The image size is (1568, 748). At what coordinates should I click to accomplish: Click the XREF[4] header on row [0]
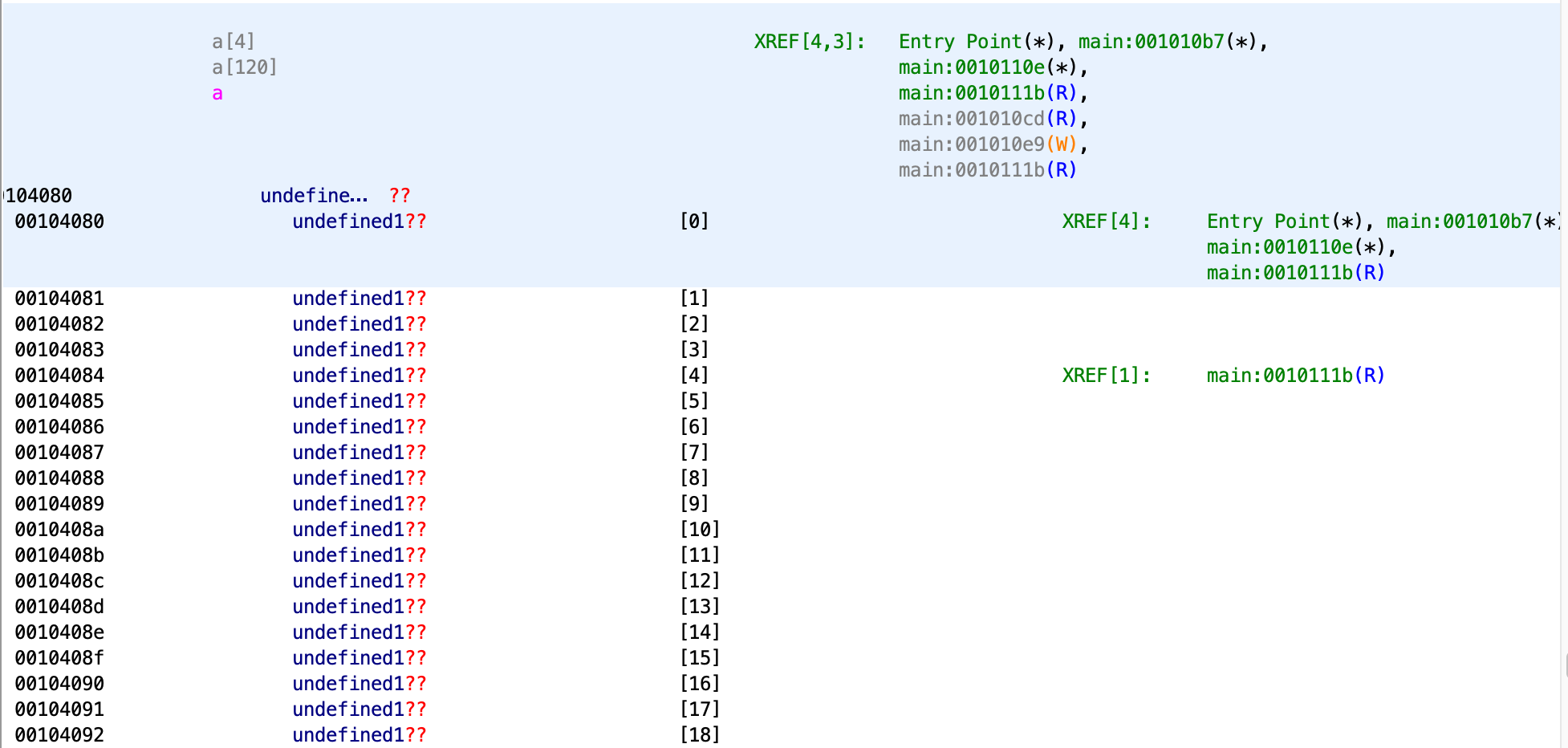pos(1106,222)
